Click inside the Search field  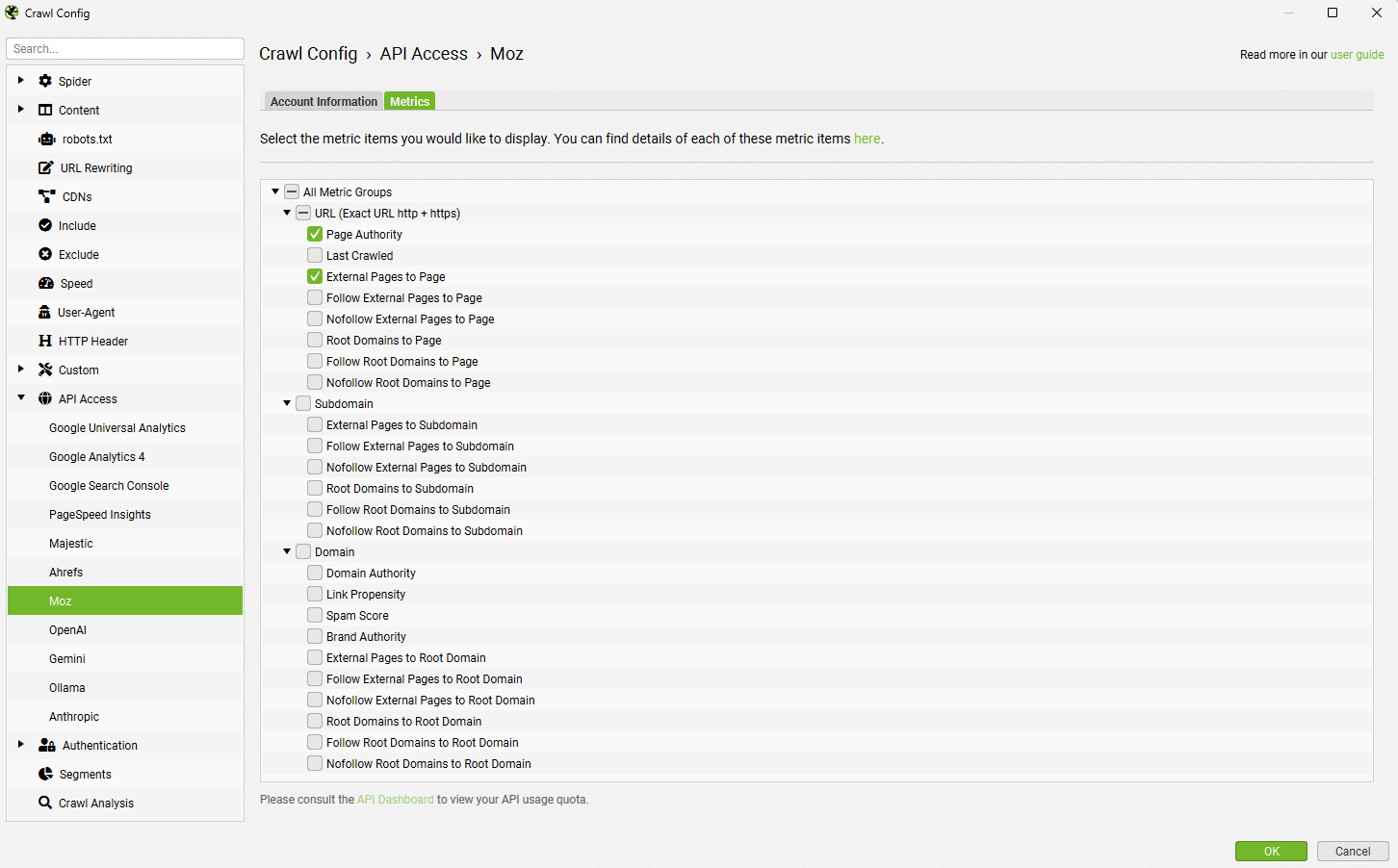tap(124, 48)
